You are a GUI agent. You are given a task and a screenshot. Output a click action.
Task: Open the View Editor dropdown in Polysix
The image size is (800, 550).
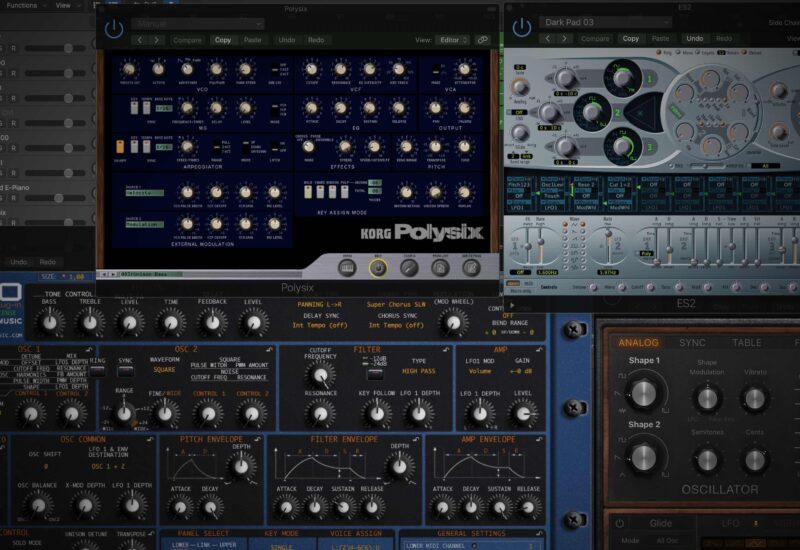pos(452,40)
